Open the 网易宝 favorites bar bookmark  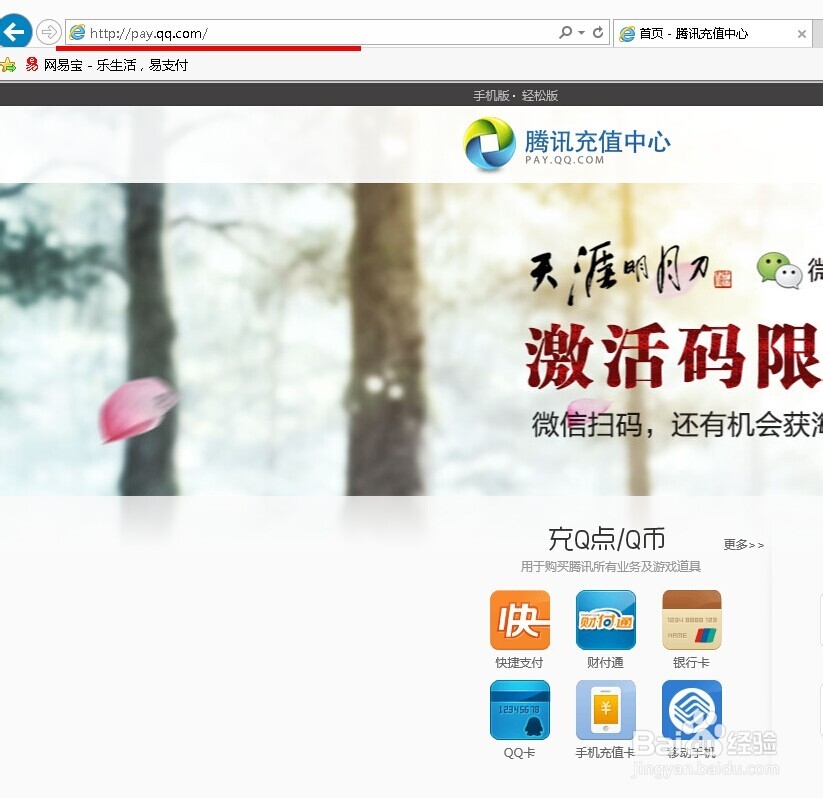(x=107, y=65)
